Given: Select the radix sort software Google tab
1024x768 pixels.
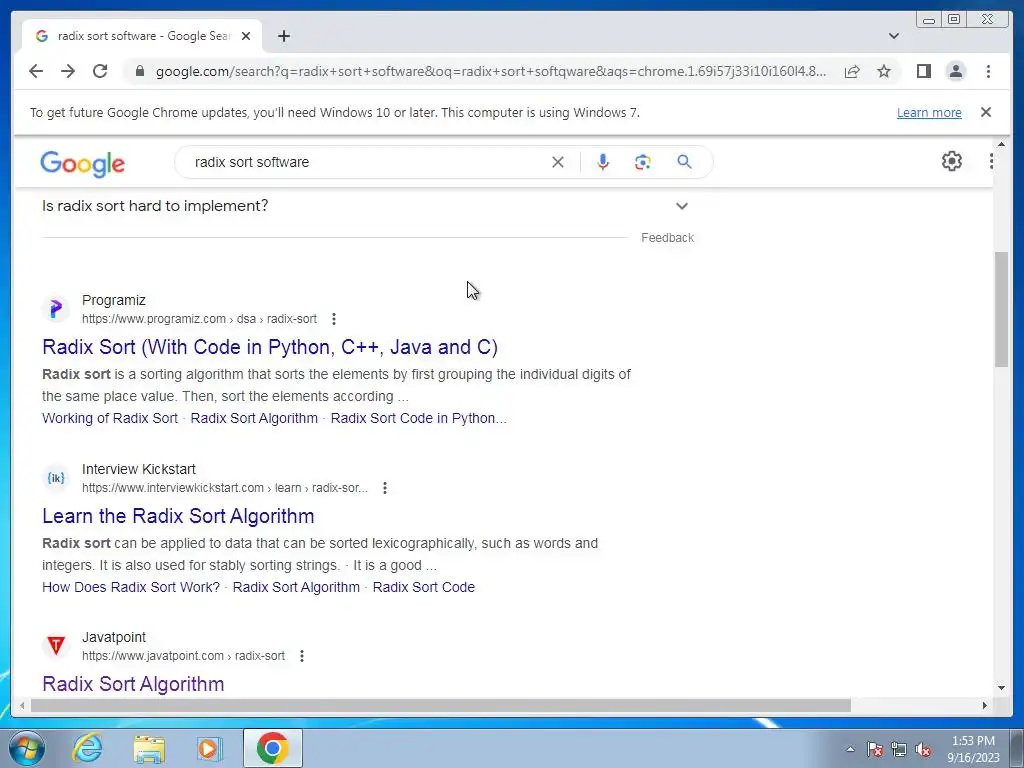Looking at the screenshot, I should click(142, 36).
